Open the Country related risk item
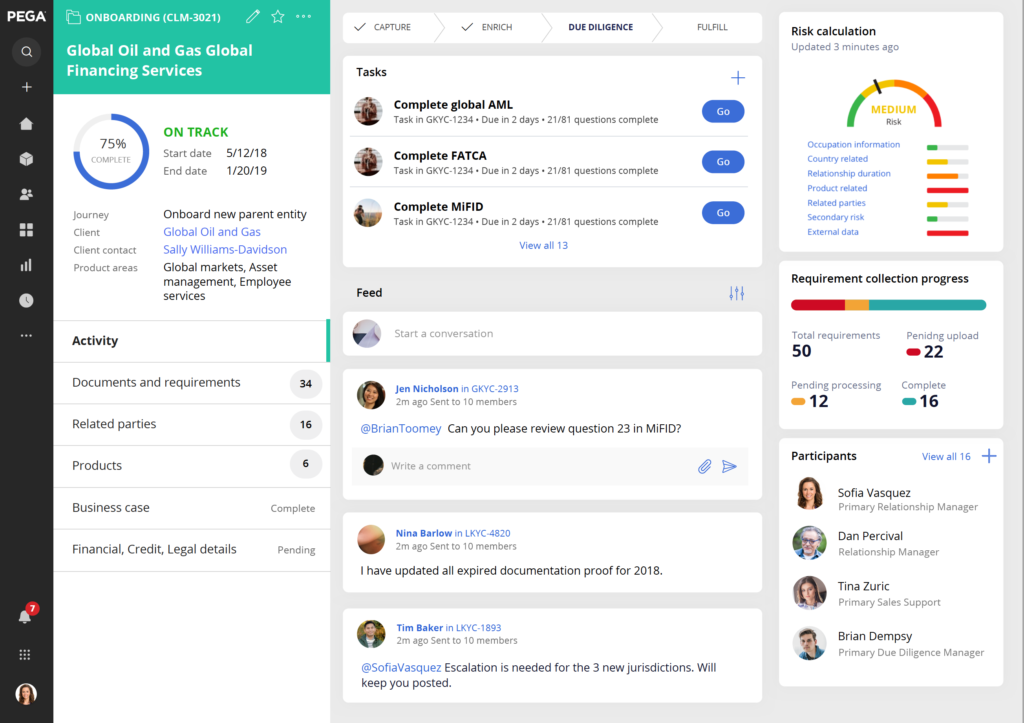Viewport: 1024px width, 723px height. tap(837, 159)
